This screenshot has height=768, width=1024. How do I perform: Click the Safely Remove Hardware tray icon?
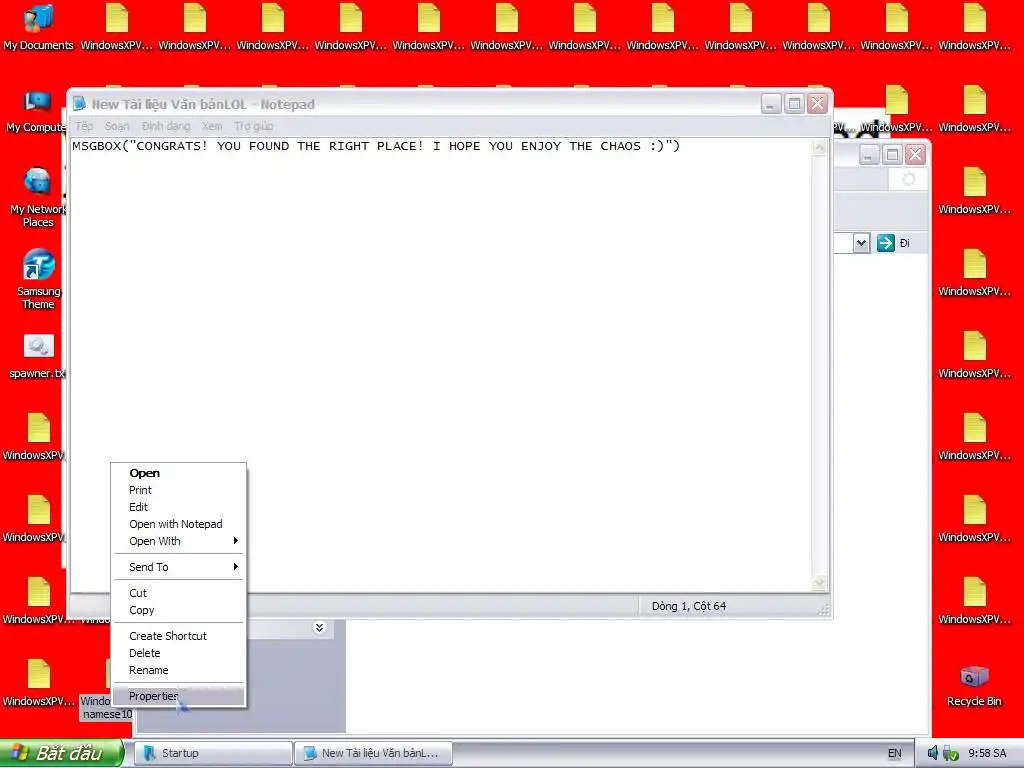pyautogui.click(x=950, y=753)
